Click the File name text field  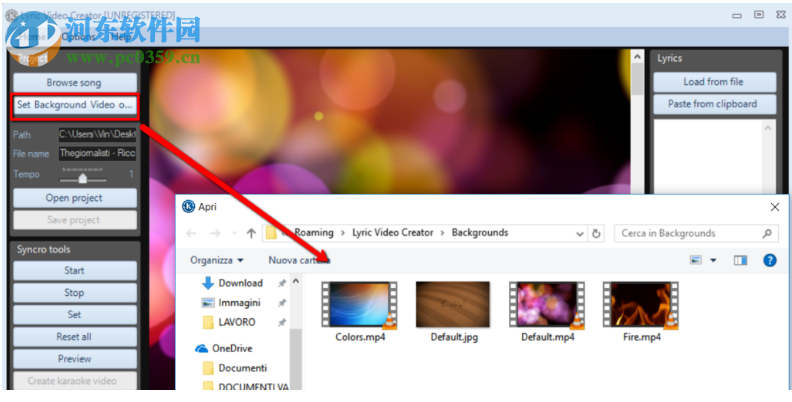[x=97, y=153]
